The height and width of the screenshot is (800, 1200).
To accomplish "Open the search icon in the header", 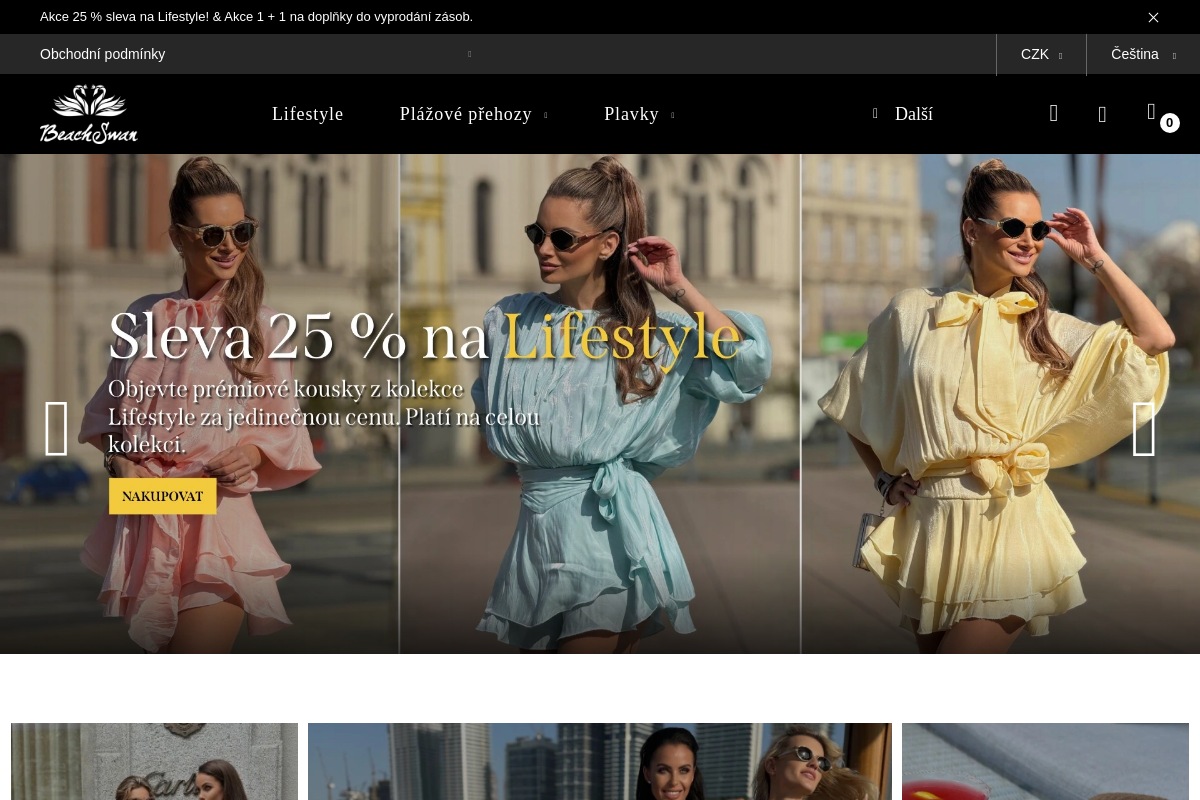I will pos(1053,114).
